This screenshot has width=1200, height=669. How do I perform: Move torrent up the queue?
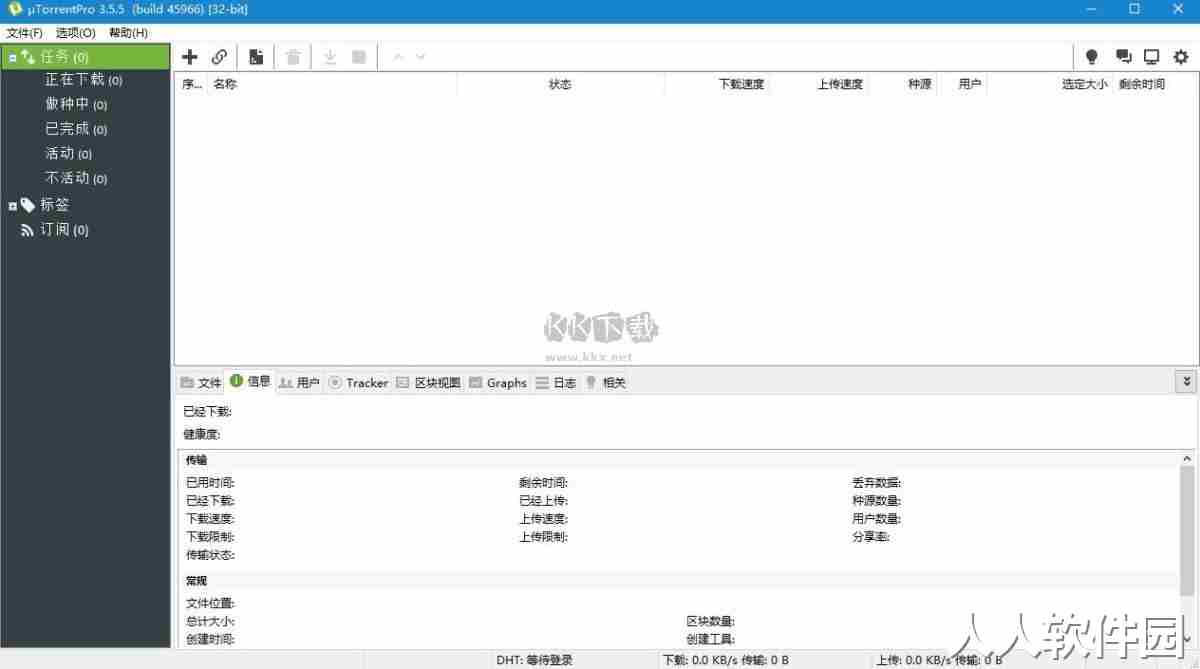click(x=398, y=57)
